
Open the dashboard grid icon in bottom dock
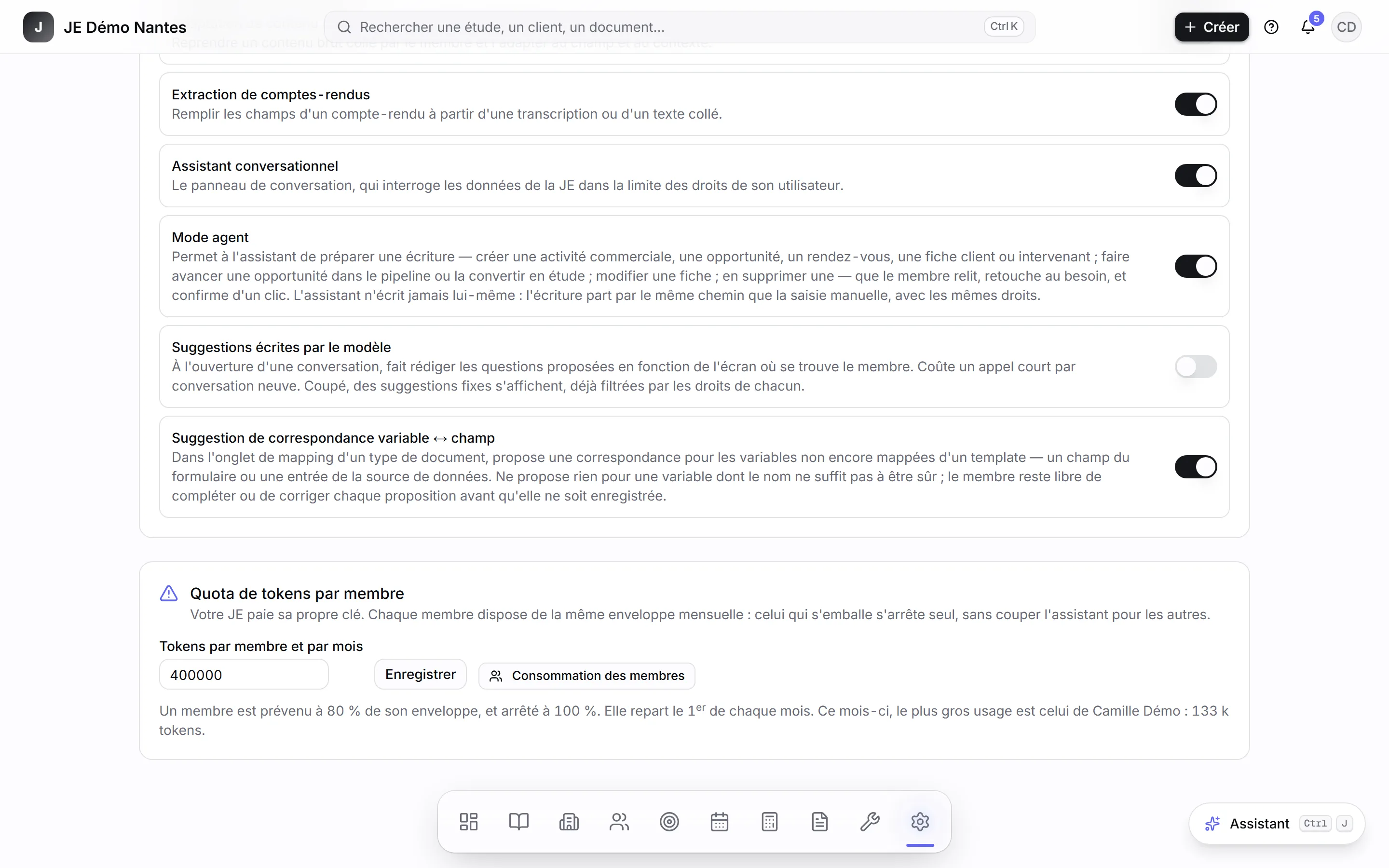[x=468, y=822]
